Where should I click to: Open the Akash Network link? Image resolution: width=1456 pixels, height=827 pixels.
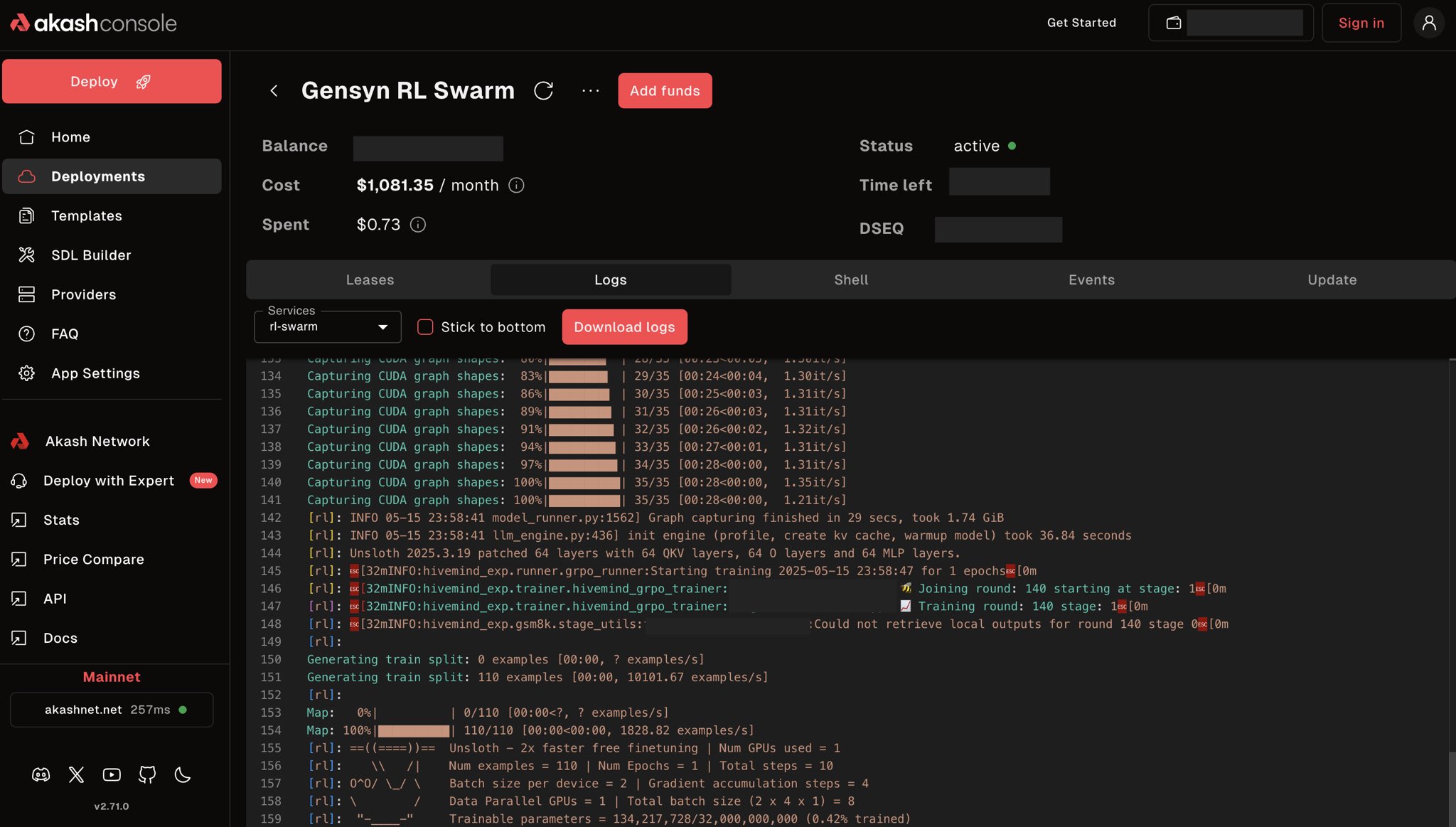97,441
